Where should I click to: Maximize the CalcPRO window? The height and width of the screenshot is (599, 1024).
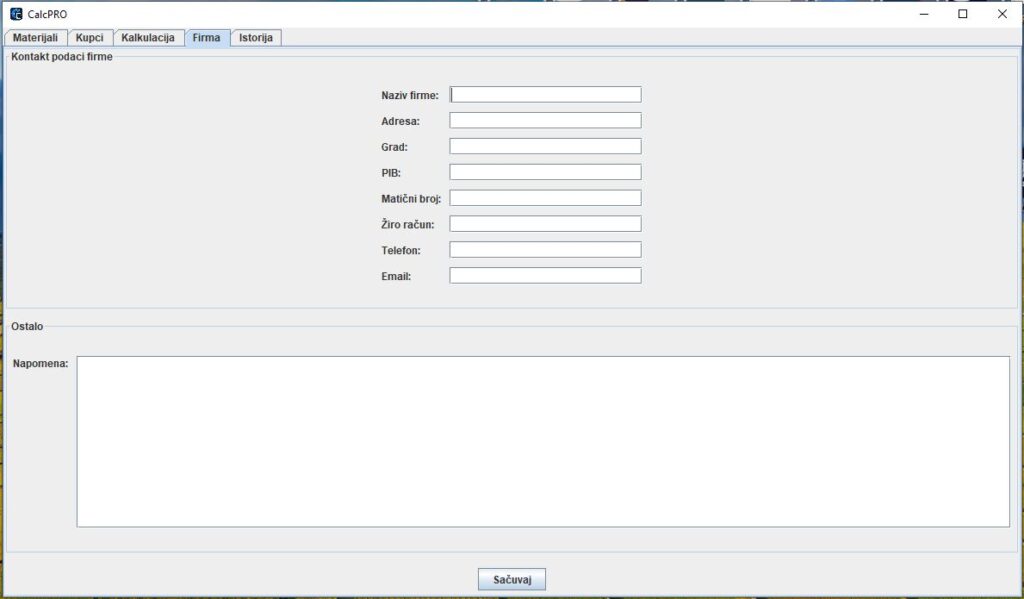click(963, 14)
